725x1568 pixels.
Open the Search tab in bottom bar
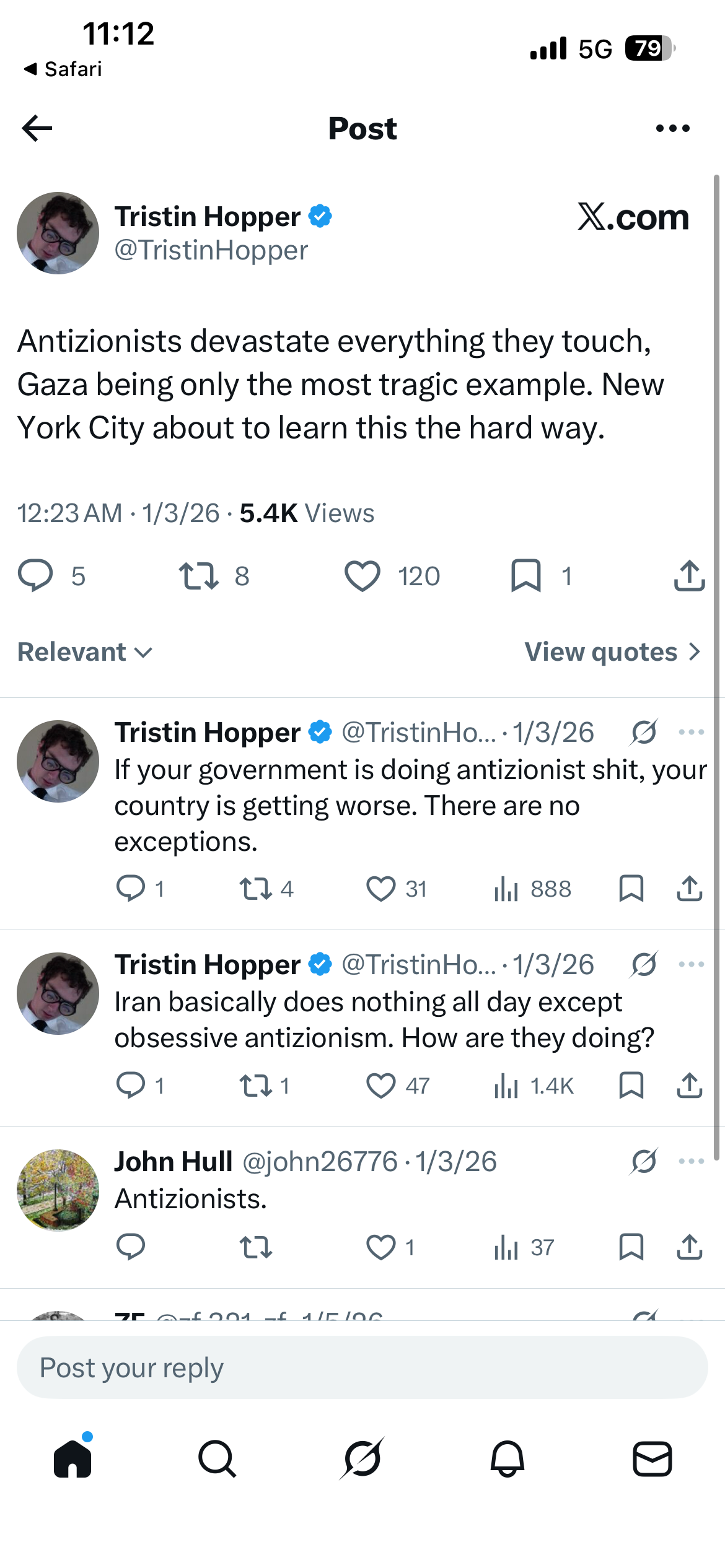[x=217, y=1458]
